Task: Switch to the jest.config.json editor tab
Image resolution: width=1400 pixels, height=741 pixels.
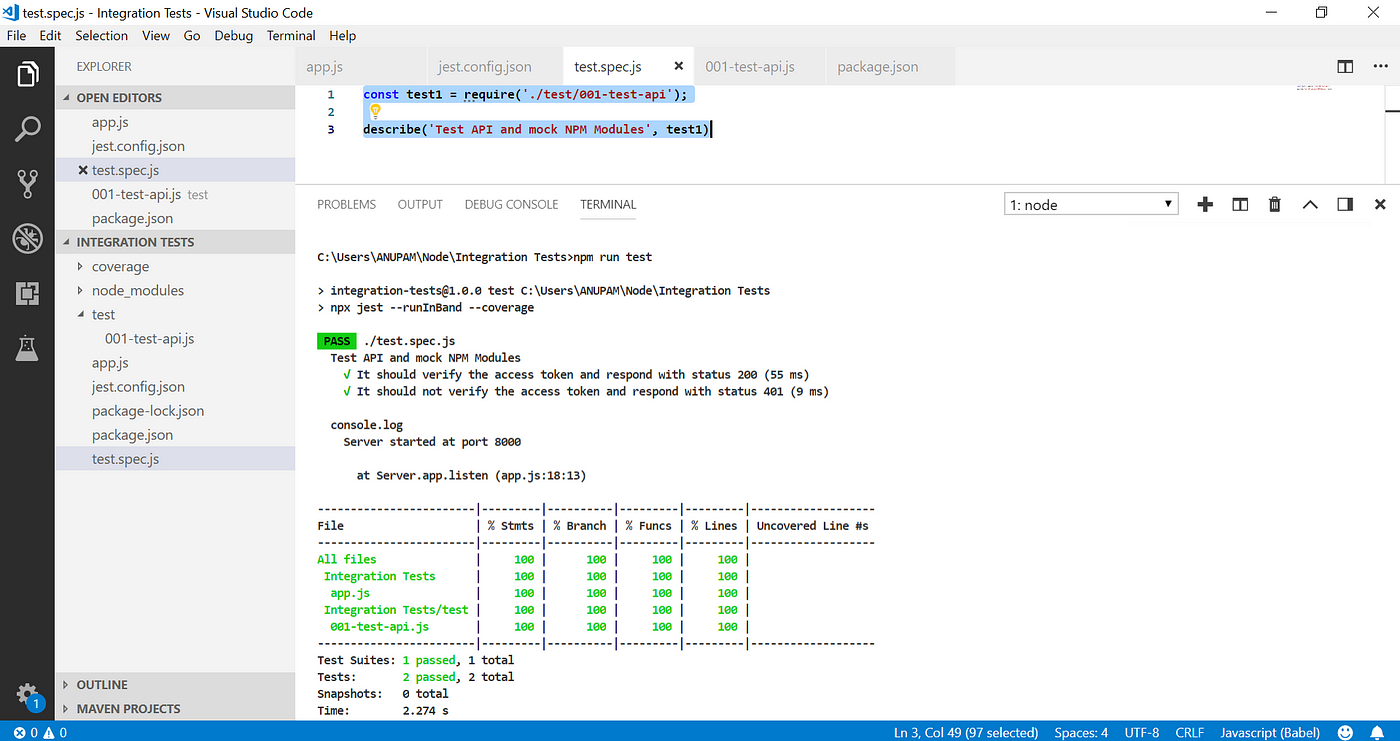Action: [x=495, y=67]
